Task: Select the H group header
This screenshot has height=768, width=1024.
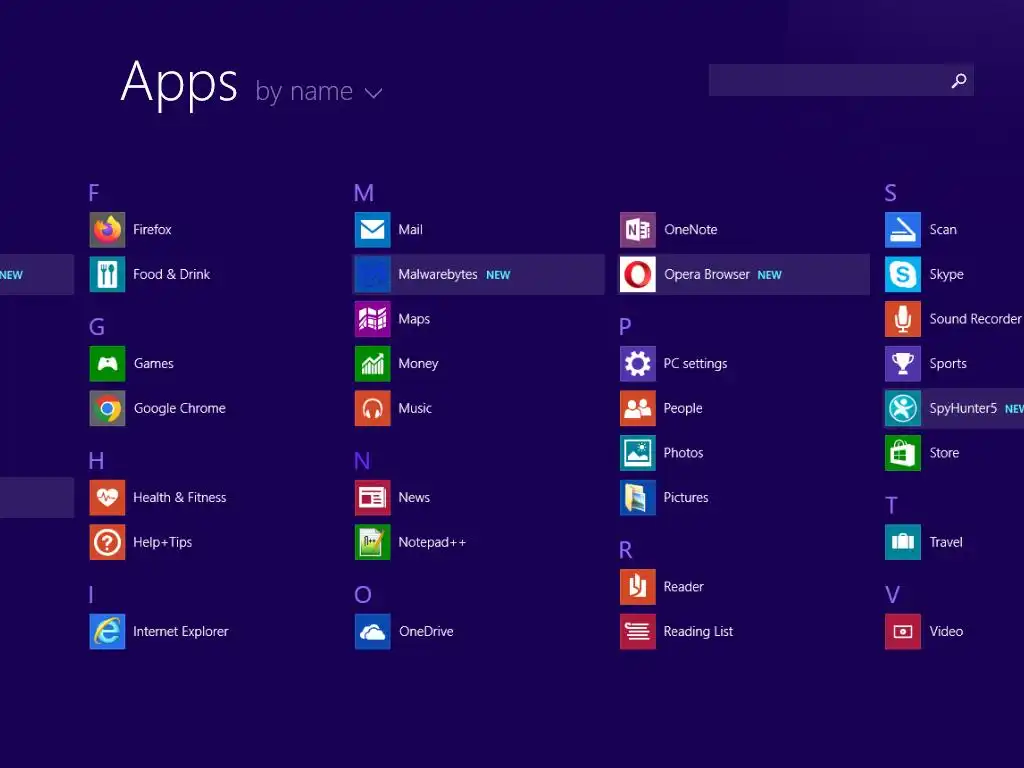Action: coord(96,460)
